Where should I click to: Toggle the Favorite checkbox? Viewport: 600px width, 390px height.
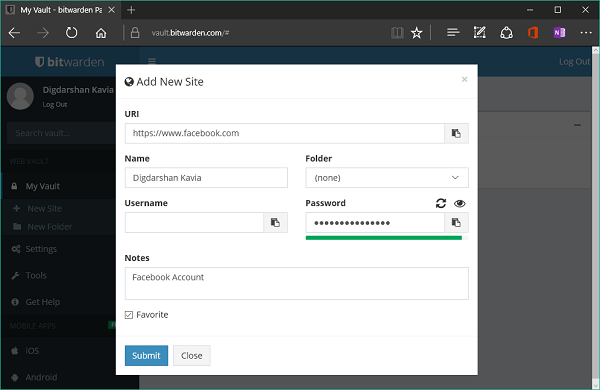tap(129, 315)
